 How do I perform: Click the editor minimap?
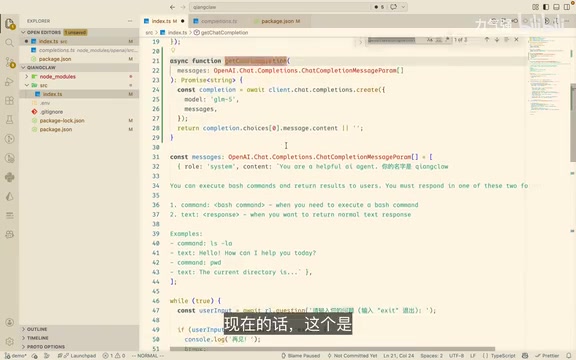tap(548, 75)
